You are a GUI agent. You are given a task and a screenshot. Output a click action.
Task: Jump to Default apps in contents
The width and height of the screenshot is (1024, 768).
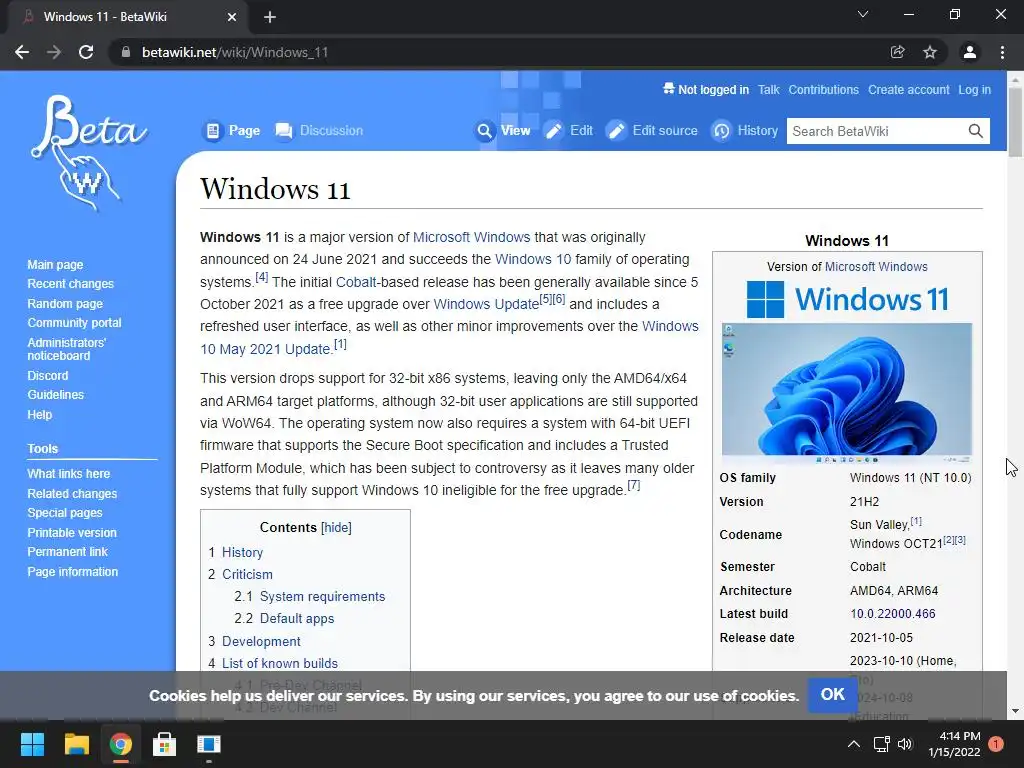click(296, 619)
